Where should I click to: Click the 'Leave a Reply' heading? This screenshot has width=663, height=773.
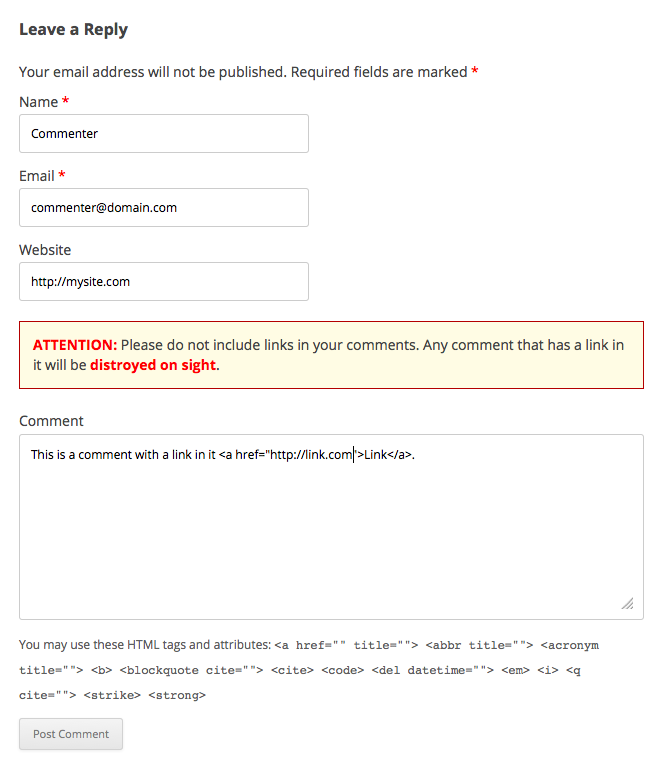(73, 30)
